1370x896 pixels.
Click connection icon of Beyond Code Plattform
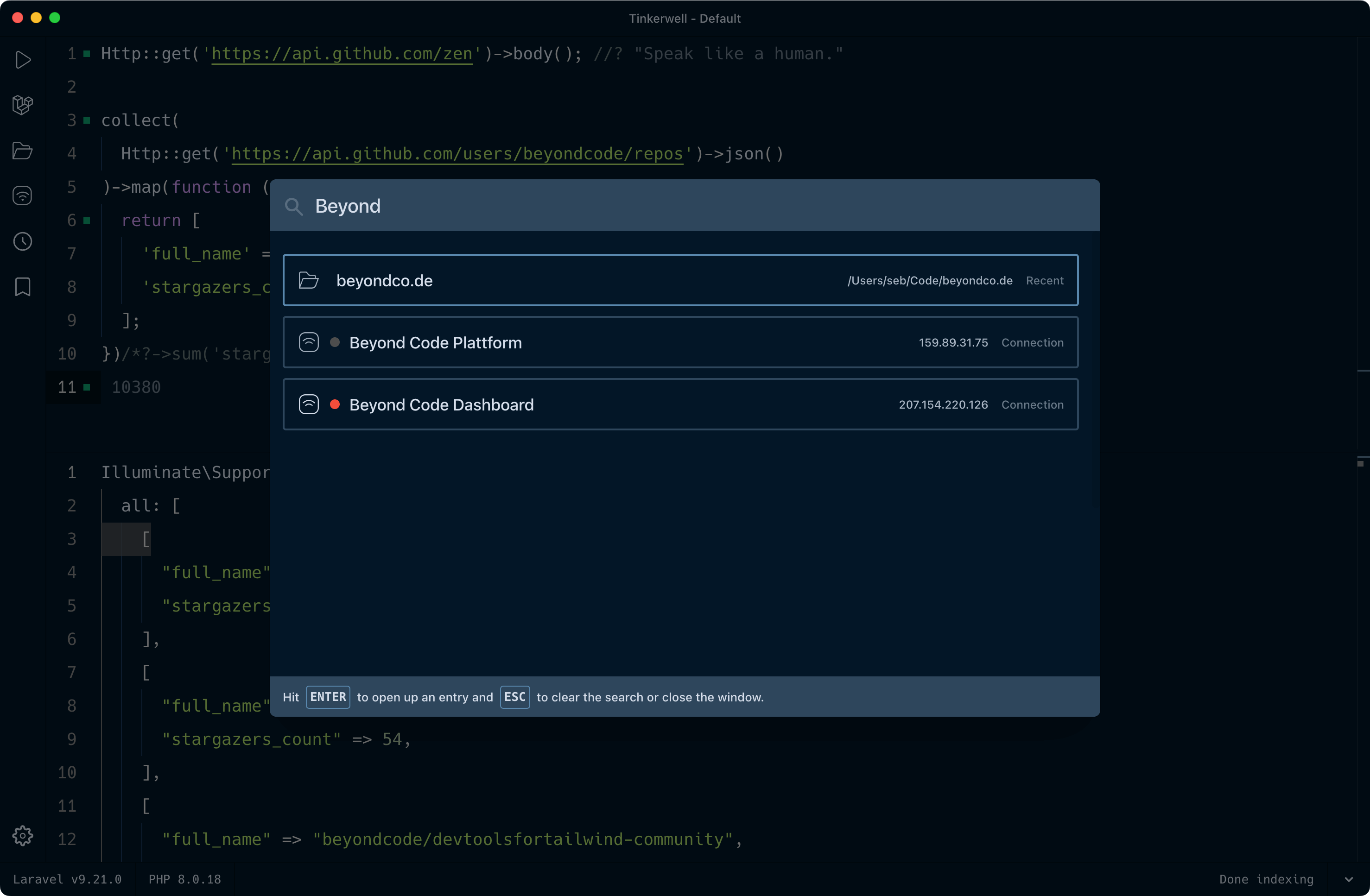309,342
